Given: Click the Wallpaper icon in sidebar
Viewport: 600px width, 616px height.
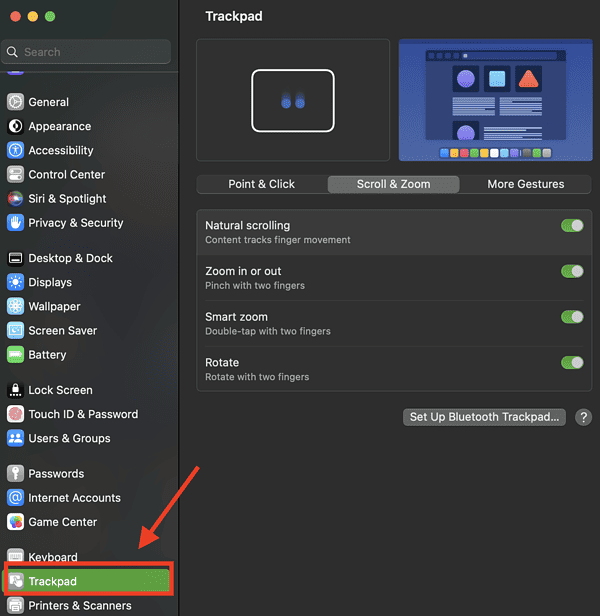Looking at the screenshot, I should [x=15, y=306].
